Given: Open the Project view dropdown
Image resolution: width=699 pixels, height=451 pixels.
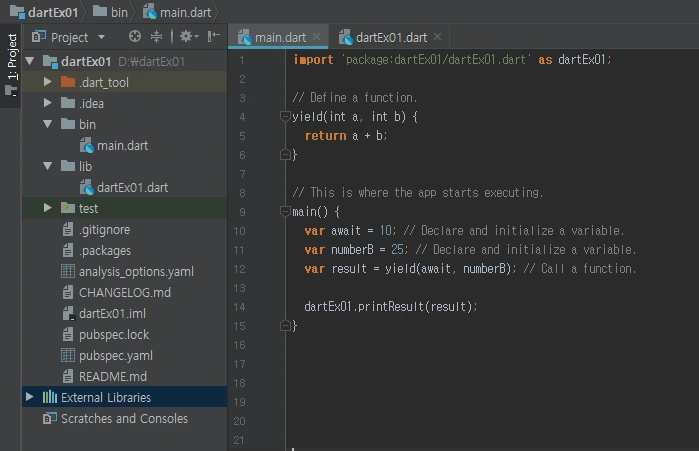Looking at the screenshot, I should [x=100, y=37].
